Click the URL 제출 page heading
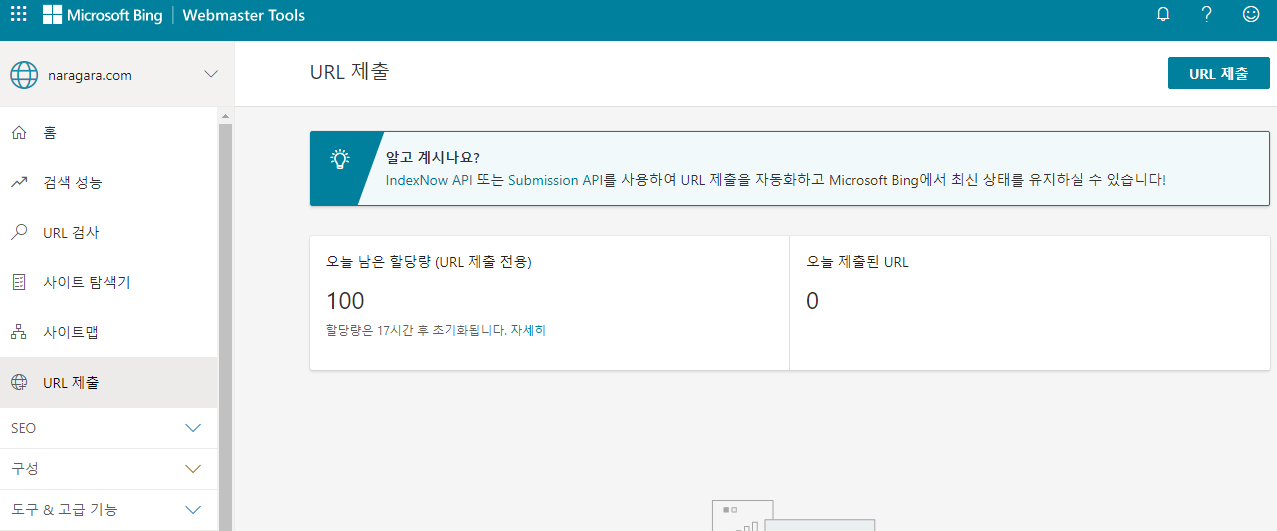The image size is (1277, 531). pos(350,72)
